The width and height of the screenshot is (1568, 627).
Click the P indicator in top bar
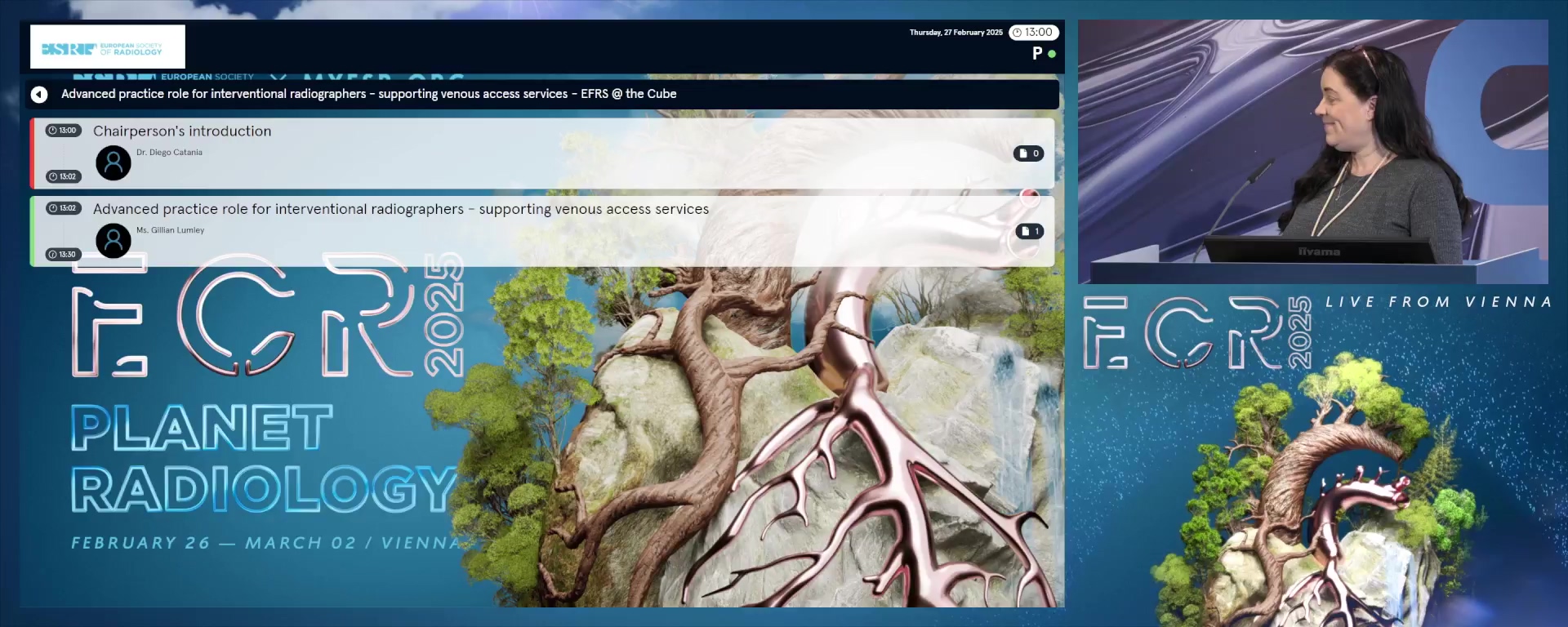[1037, 54]
